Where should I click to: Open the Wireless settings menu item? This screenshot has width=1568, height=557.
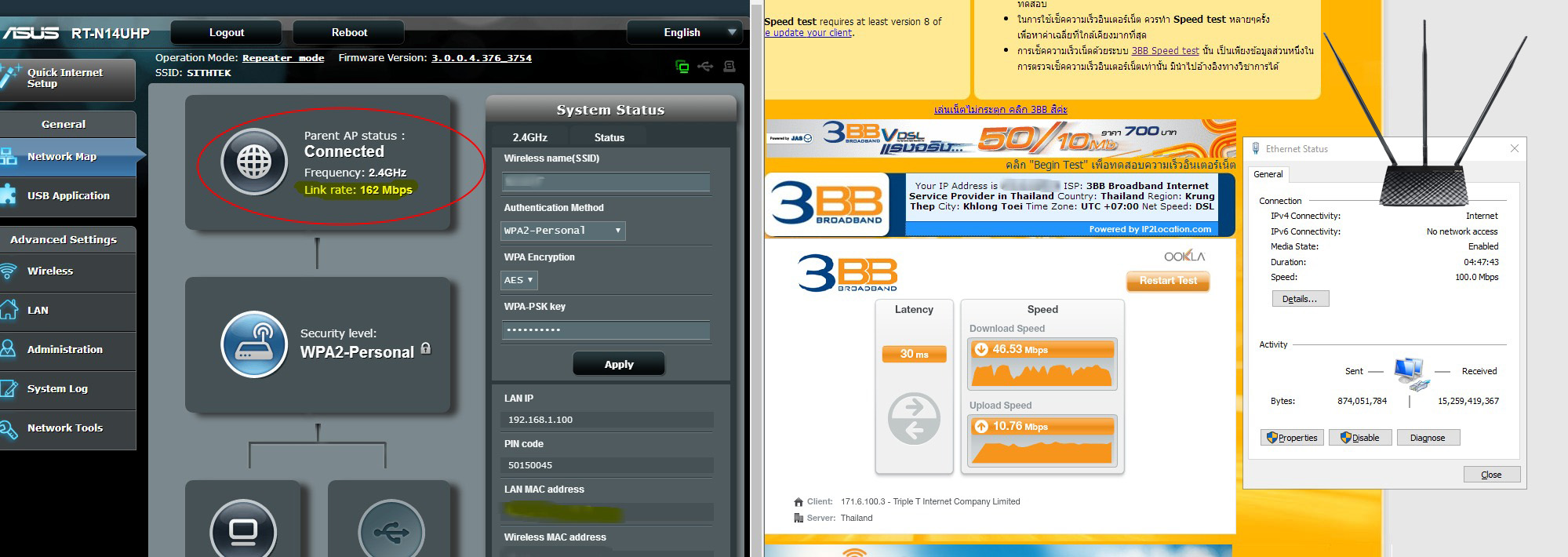pyautogui.click(x=67, y=271)
